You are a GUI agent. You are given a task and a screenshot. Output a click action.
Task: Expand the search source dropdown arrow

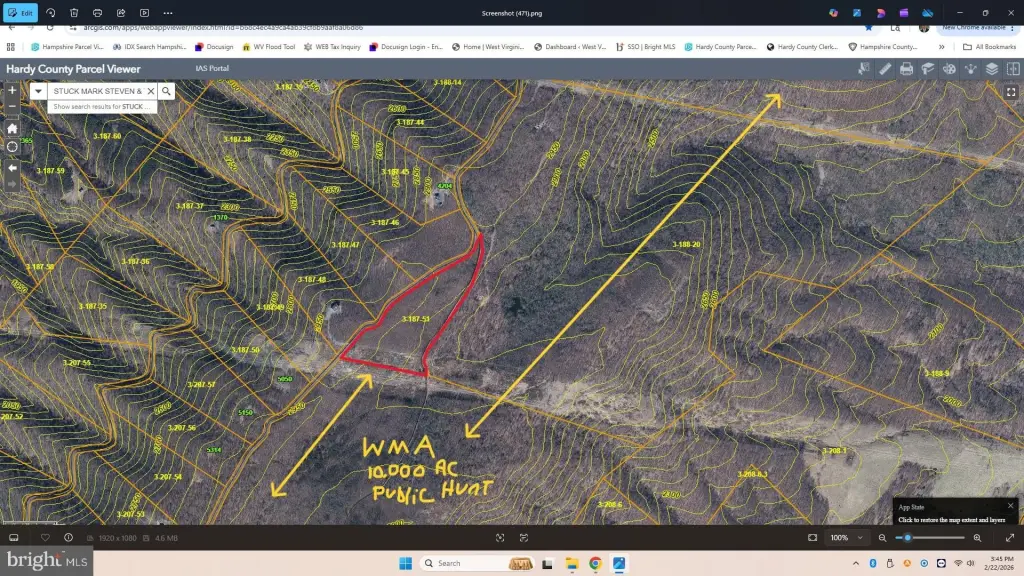[38, 91]
